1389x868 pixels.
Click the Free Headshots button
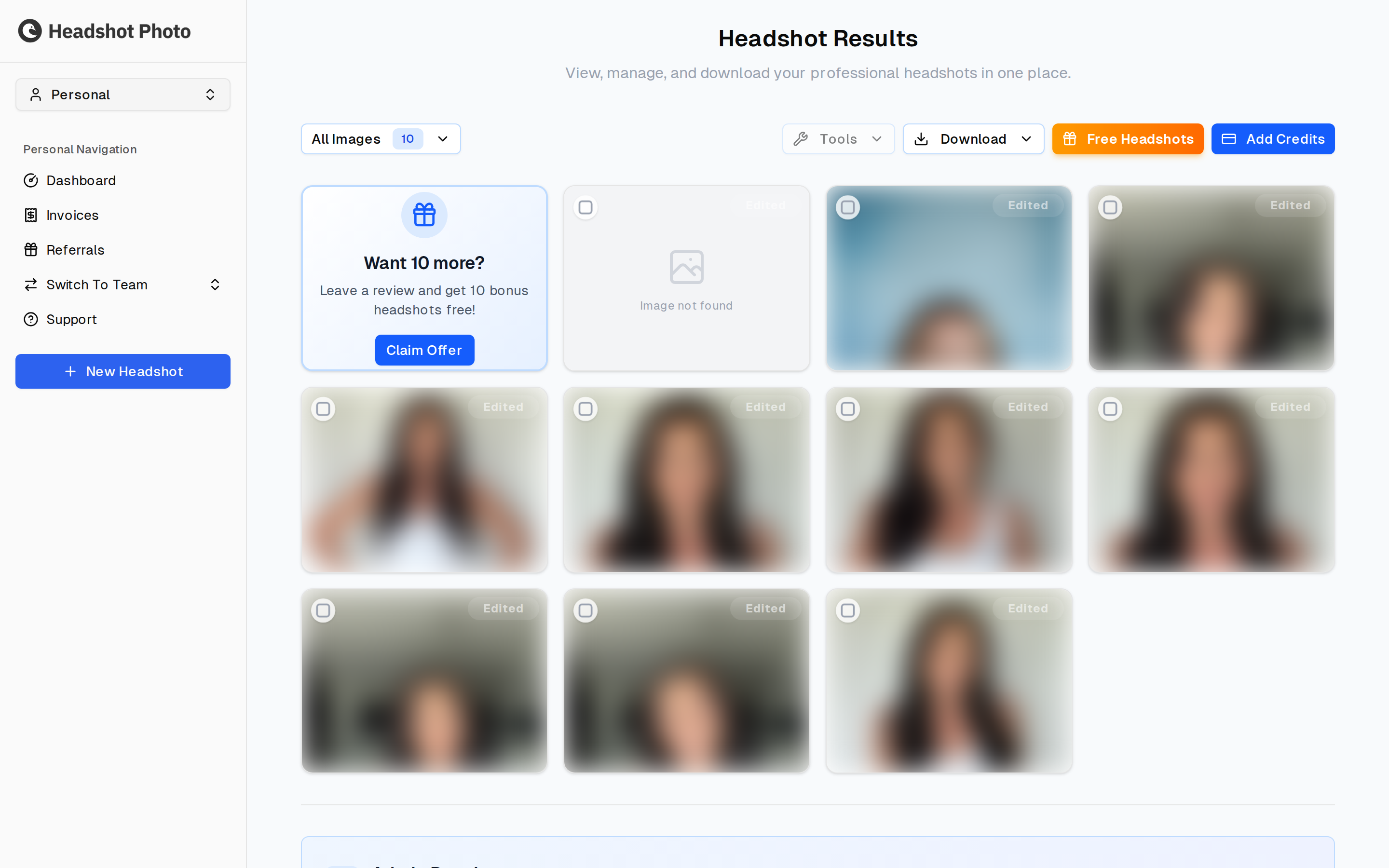click(1127, 139)
